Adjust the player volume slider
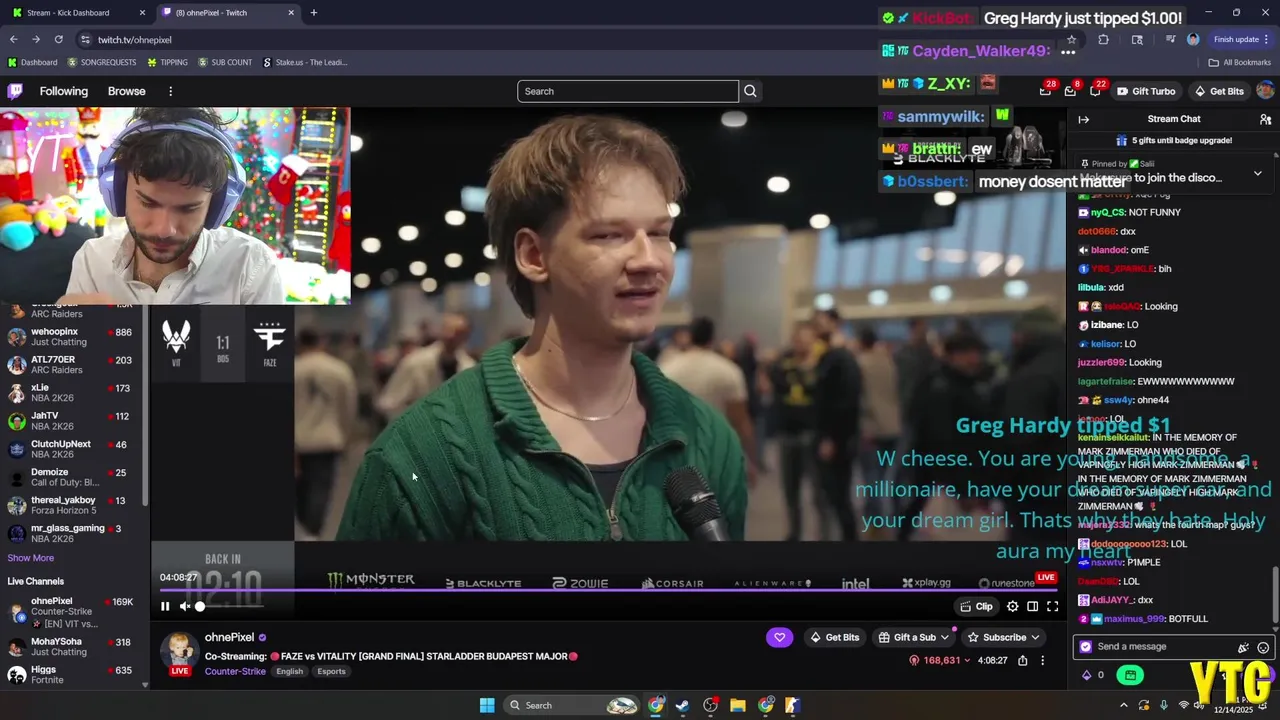Viewport: 1280px width, 720px height. click(230, 606)
